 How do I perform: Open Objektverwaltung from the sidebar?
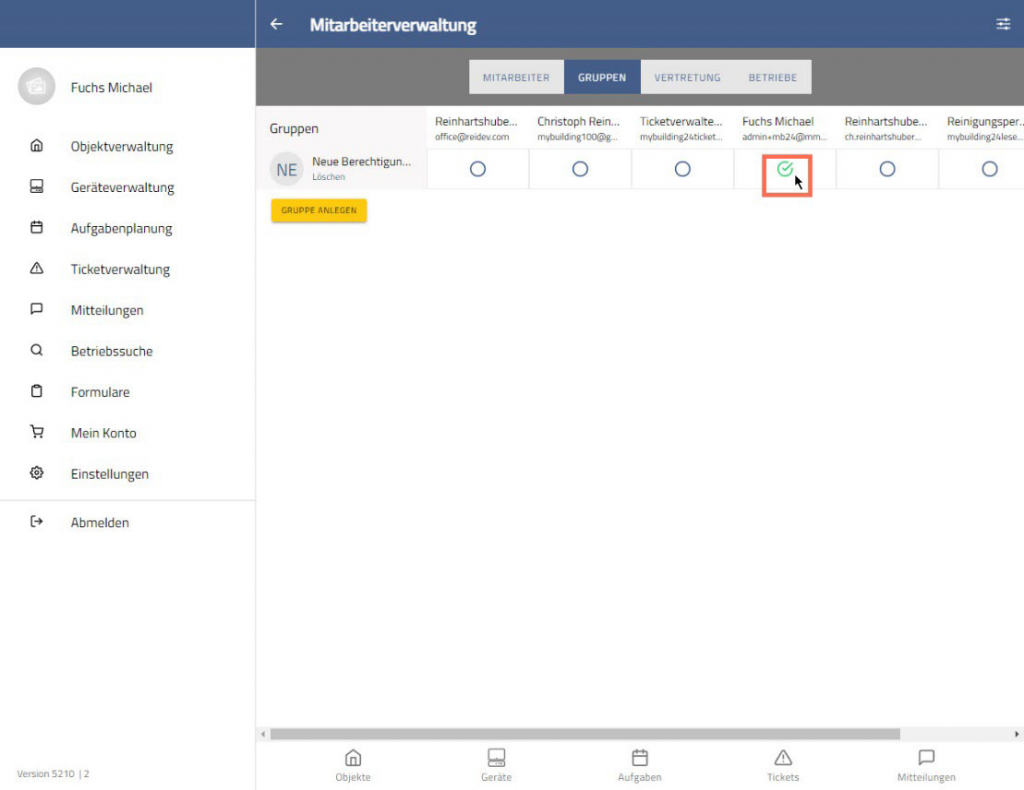[x=121, y=146]
